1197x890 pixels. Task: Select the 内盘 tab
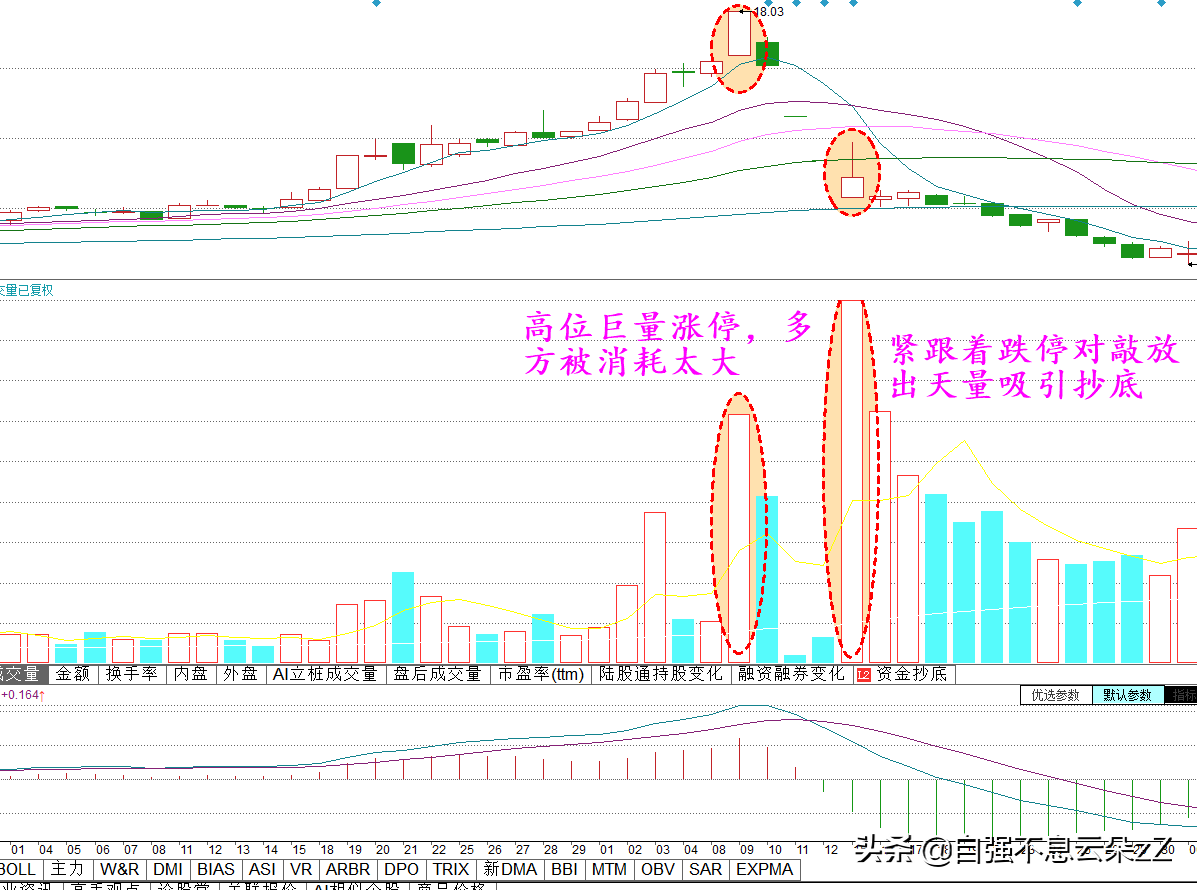point(191,674)
